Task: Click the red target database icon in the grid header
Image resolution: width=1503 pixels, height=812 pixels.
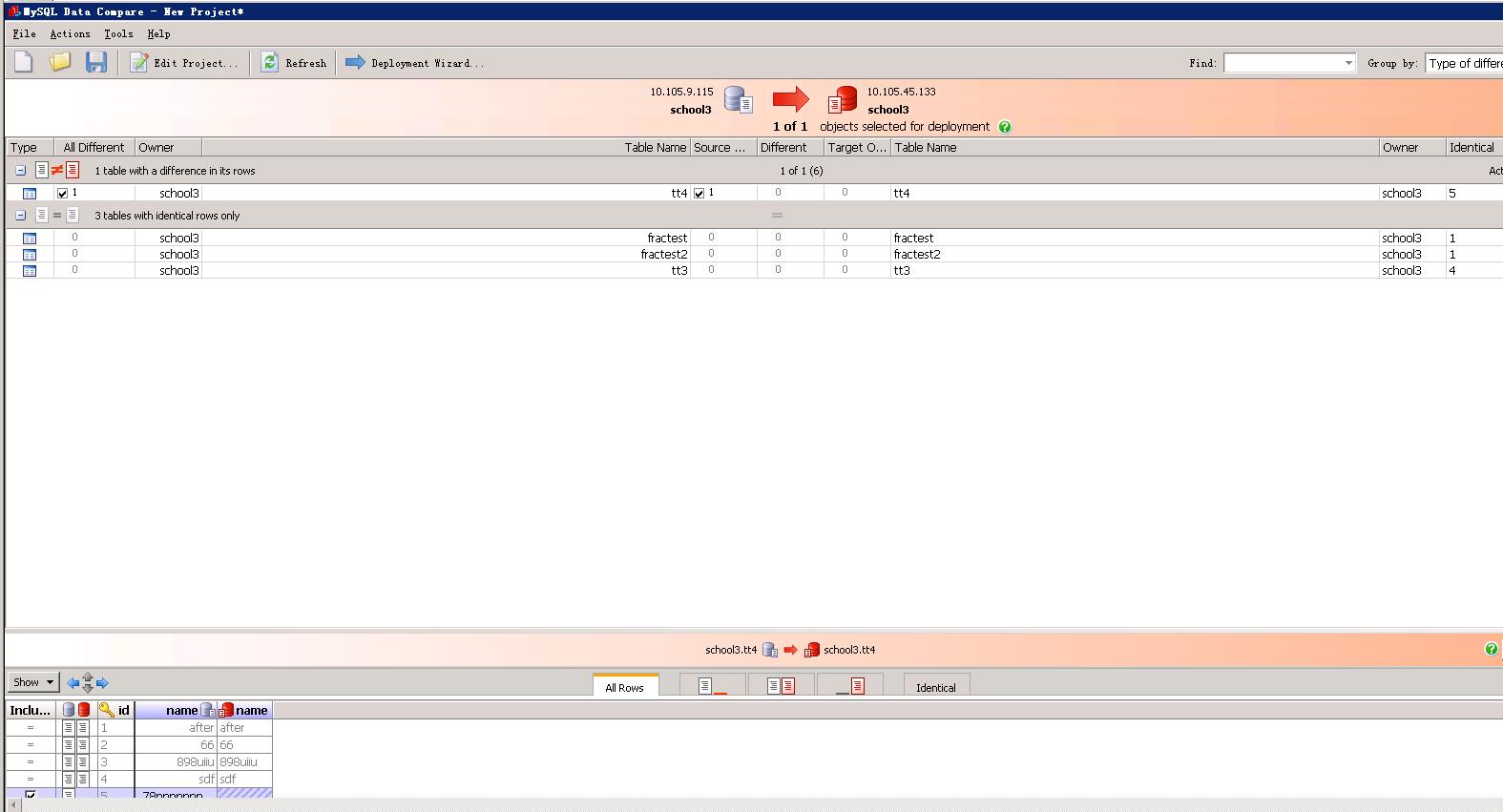Action: 84,710
